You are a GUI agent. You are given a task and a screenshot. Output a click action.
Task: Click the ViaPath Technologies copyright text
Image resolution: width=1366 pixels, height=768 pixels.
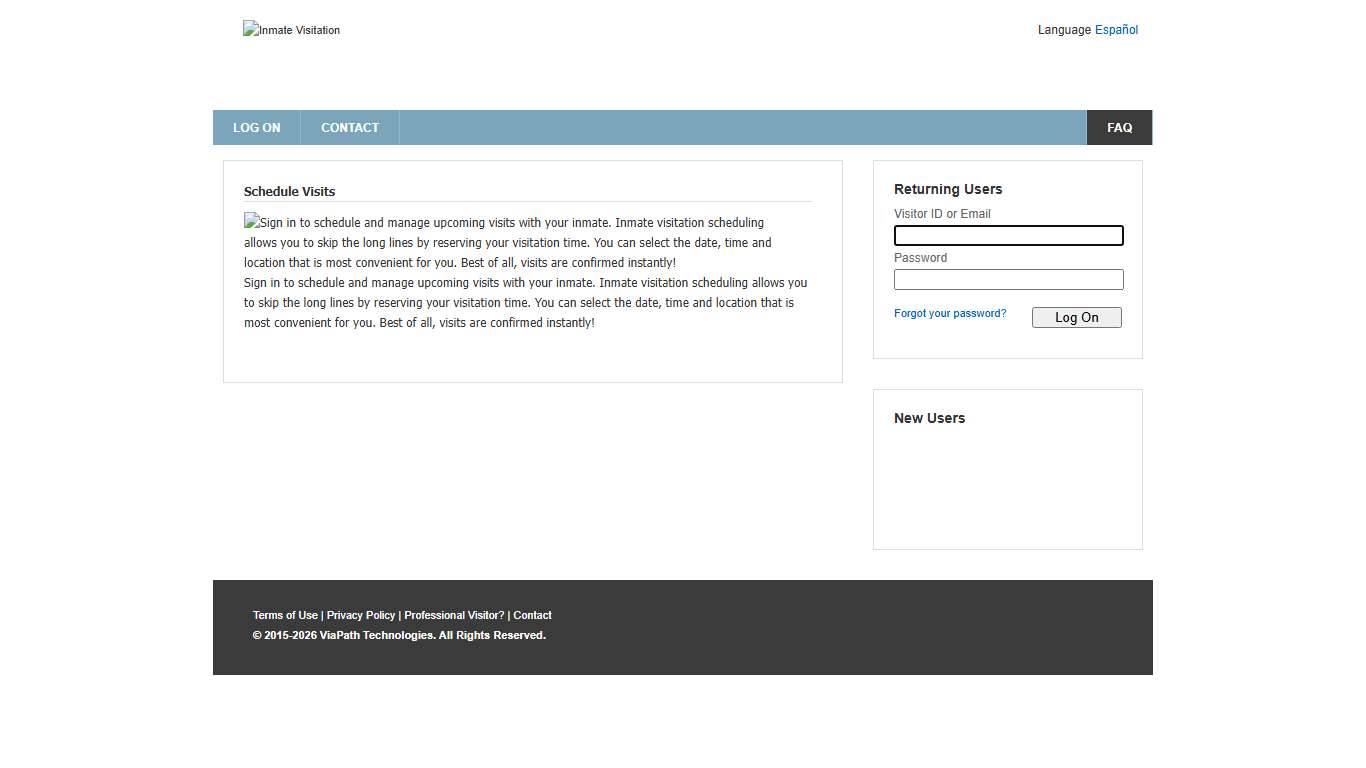click(x=400, y=635)
